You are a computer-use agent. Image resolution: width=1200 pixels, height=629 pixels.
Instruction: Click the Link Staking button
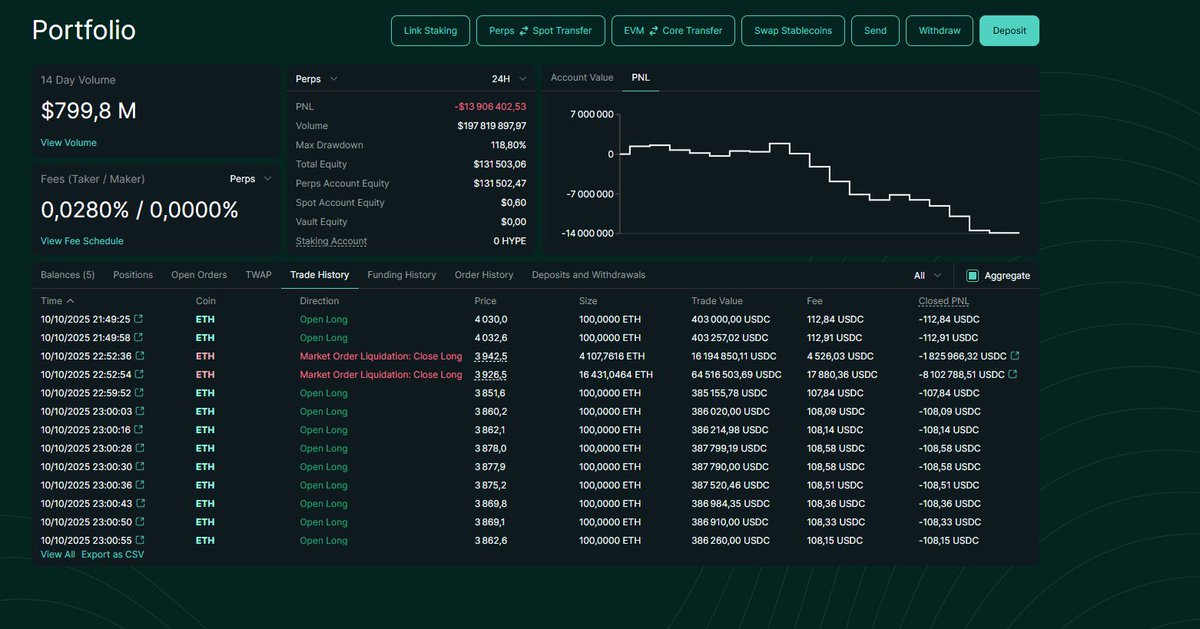[430, 31]
